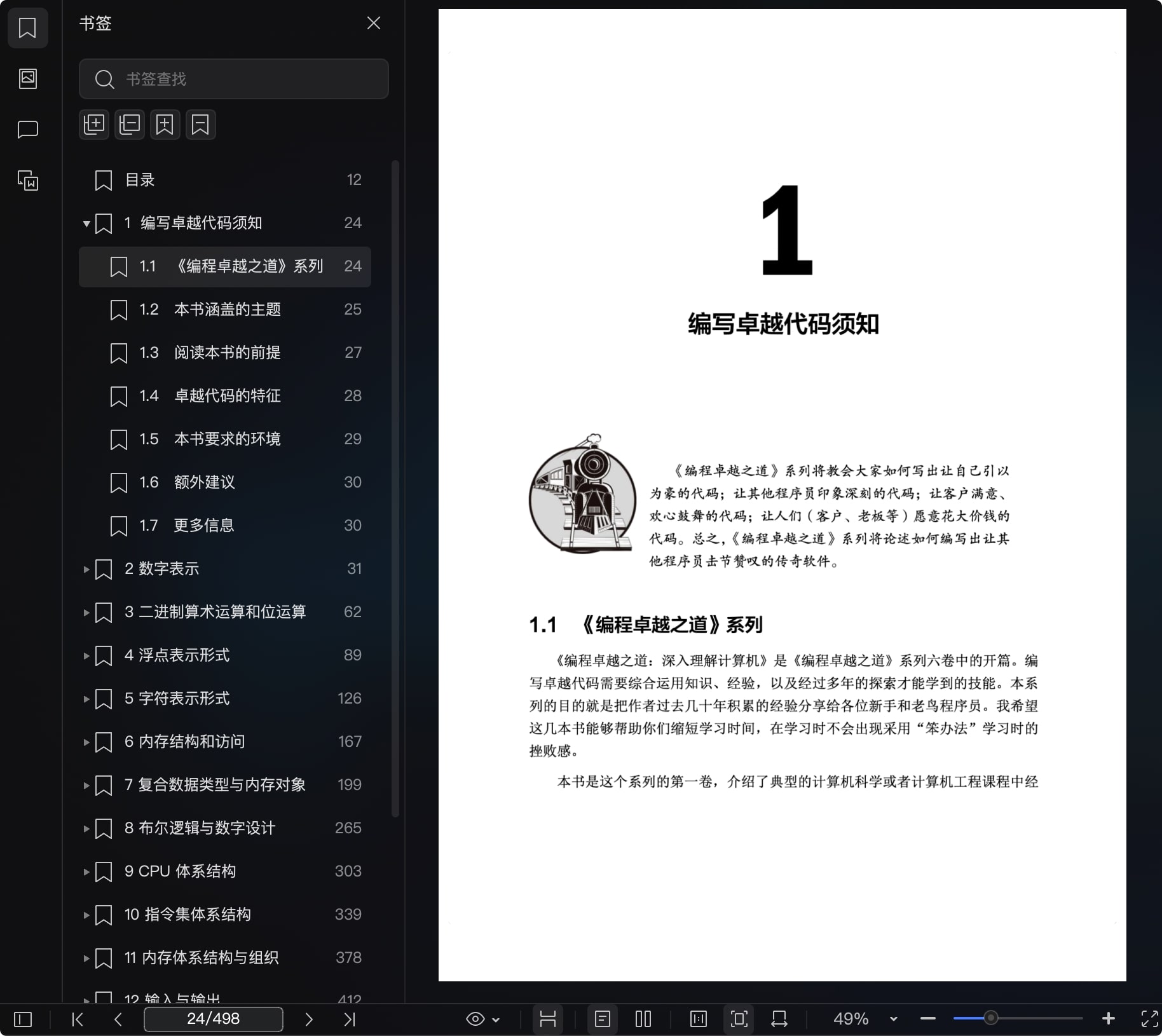1162x1036 pixels.
Task: Jump to 1.3 阅读本书的前提
Action: pyautogui.click(x=225, y=353)
